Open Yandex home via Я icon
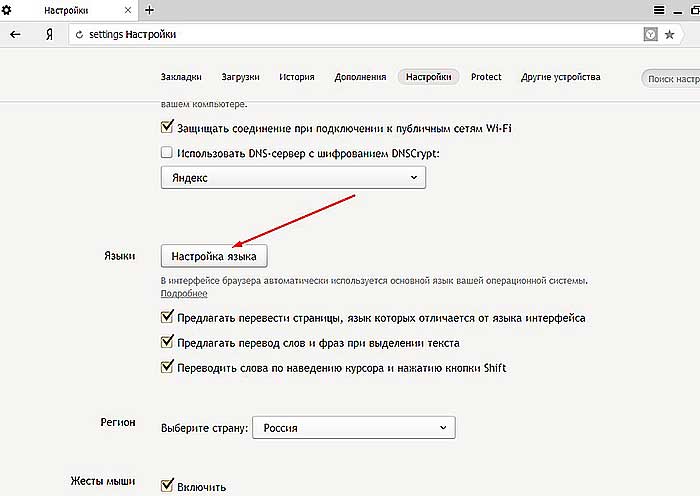This screenshot has width=700, height=496. pos(49,34)
